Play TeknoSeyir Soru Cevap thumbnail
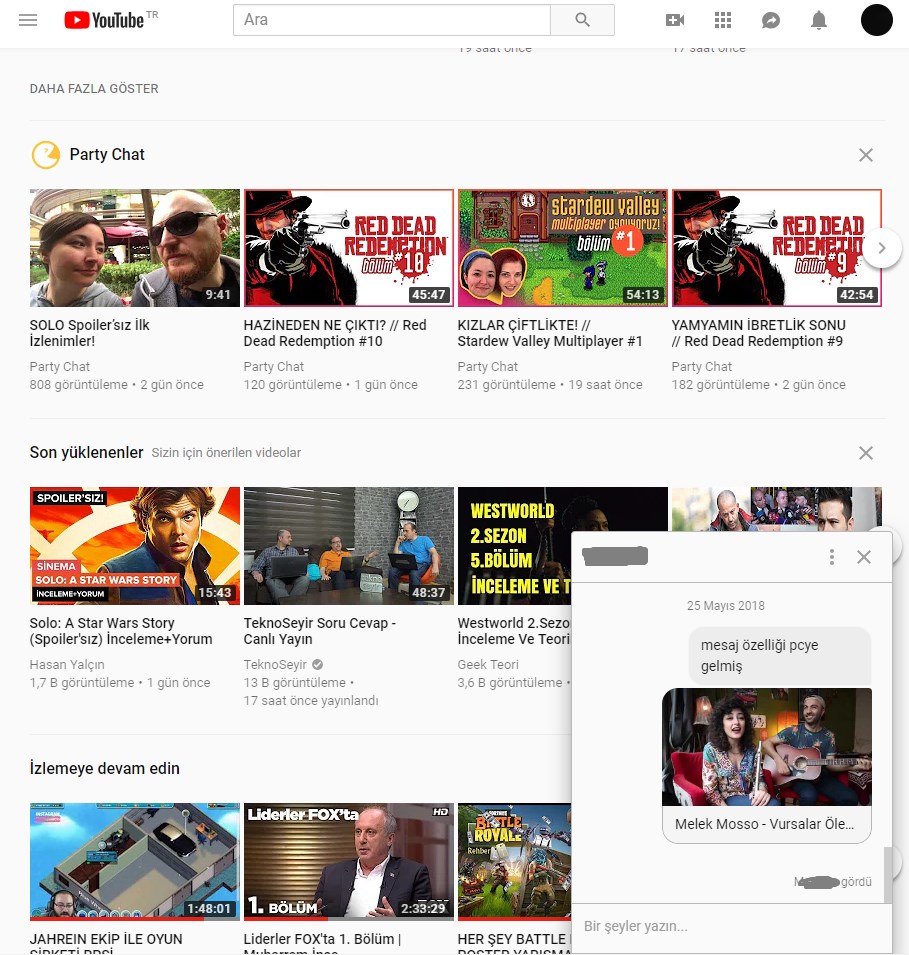This screenshot has height=955, width=909. [348, 546]
